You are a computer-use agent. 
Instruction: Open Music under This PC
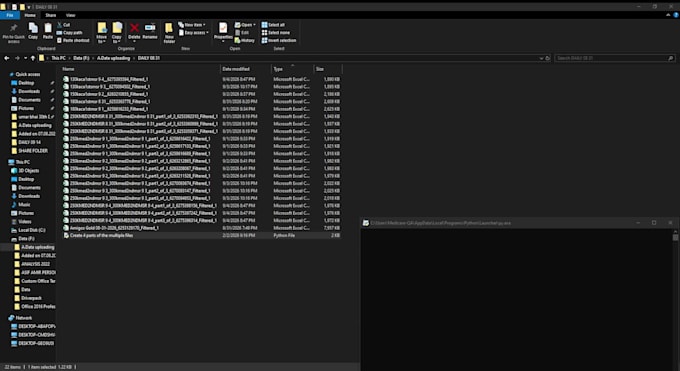[24, 204]
